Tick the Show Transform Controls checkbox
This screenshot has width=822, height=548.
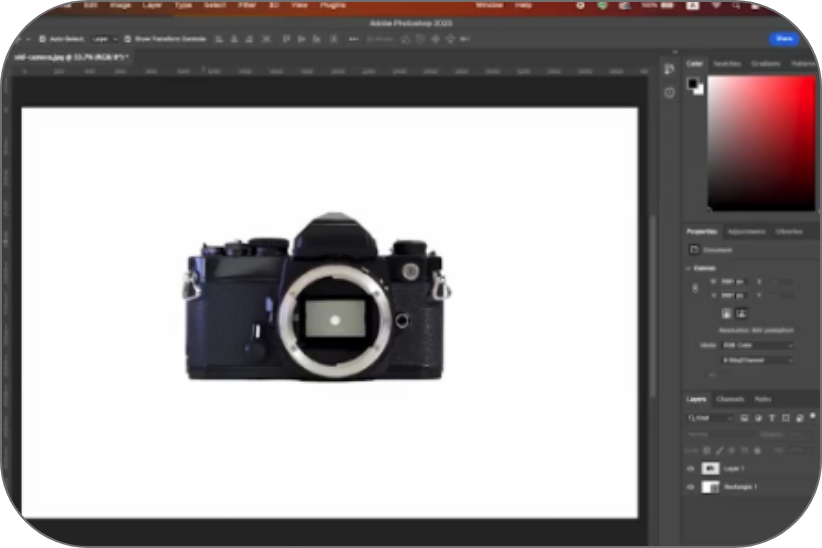pyautogui.click(x=126, y=39)
